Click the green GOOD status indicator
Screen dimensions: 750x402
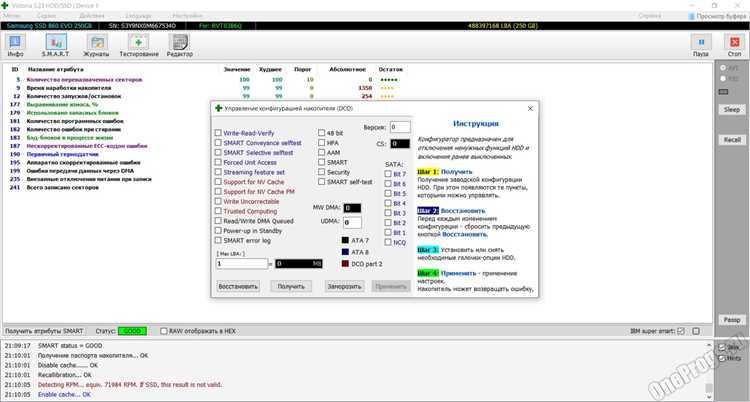pos(132,331)
